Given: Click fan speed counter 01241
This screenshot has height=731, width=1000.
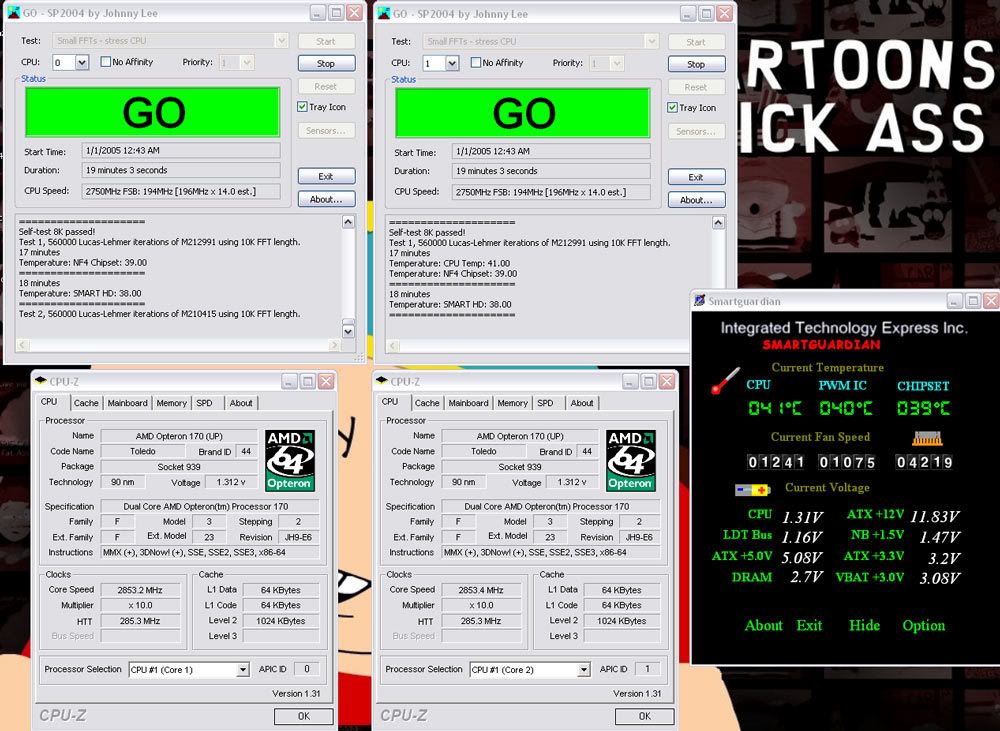Looking at the screenshot, I should pyautogui.click(x=776, y=462).
